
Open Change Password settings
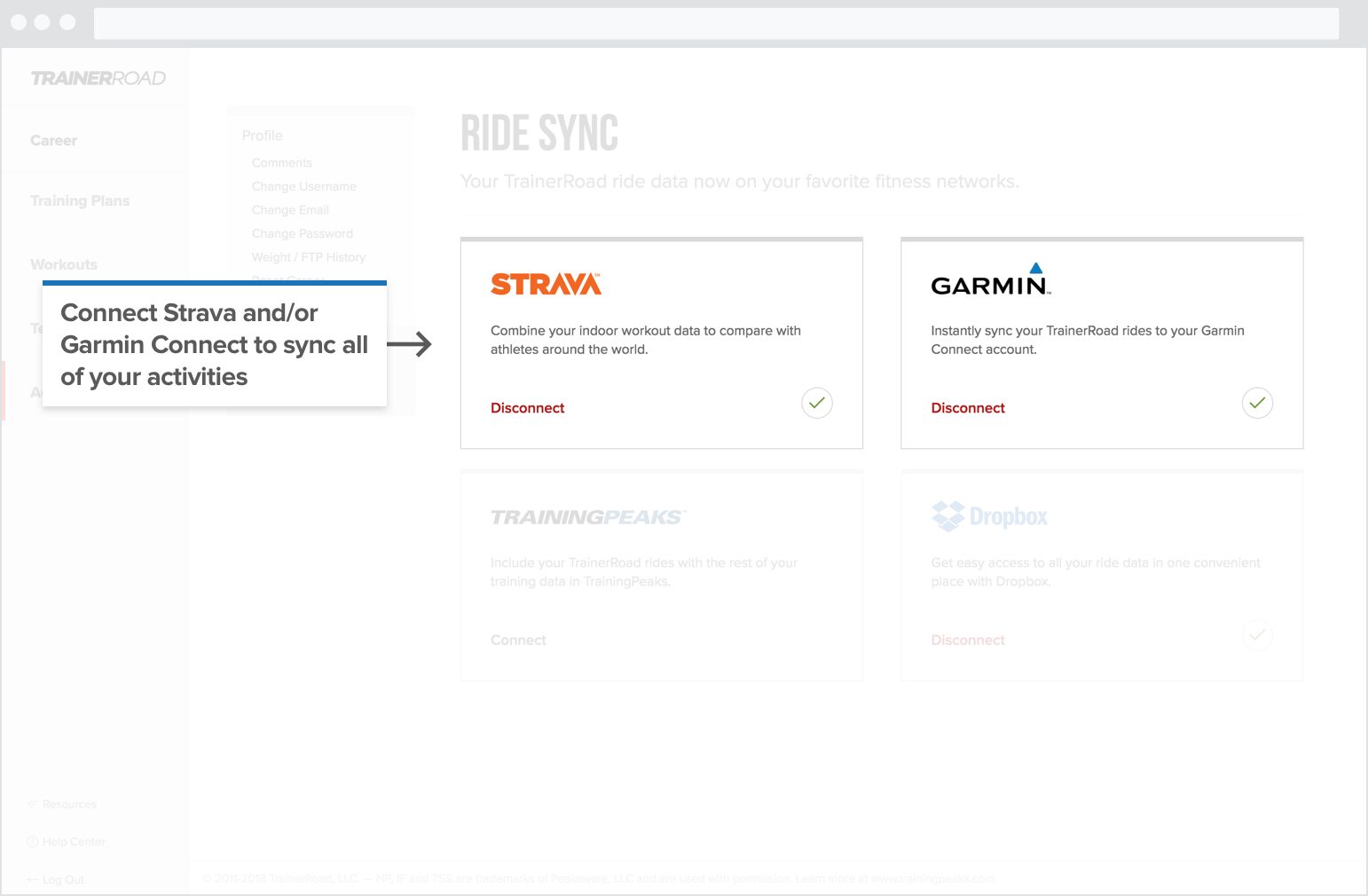pos(303,233)
